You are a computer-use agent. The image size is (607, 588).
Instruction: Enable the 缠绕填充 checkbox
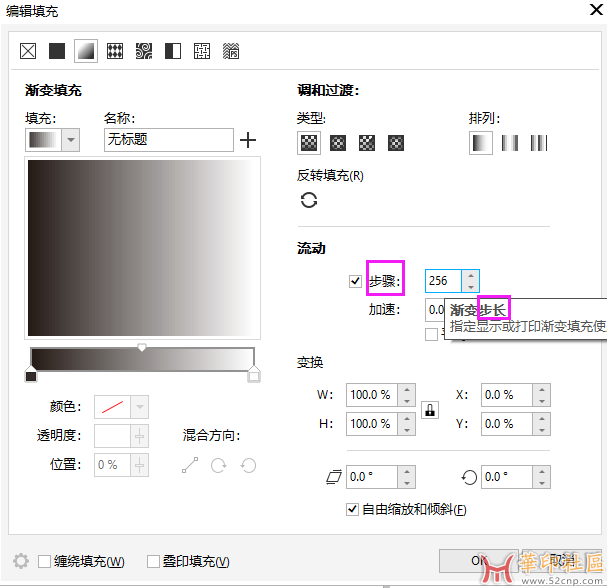pos(44,561)
